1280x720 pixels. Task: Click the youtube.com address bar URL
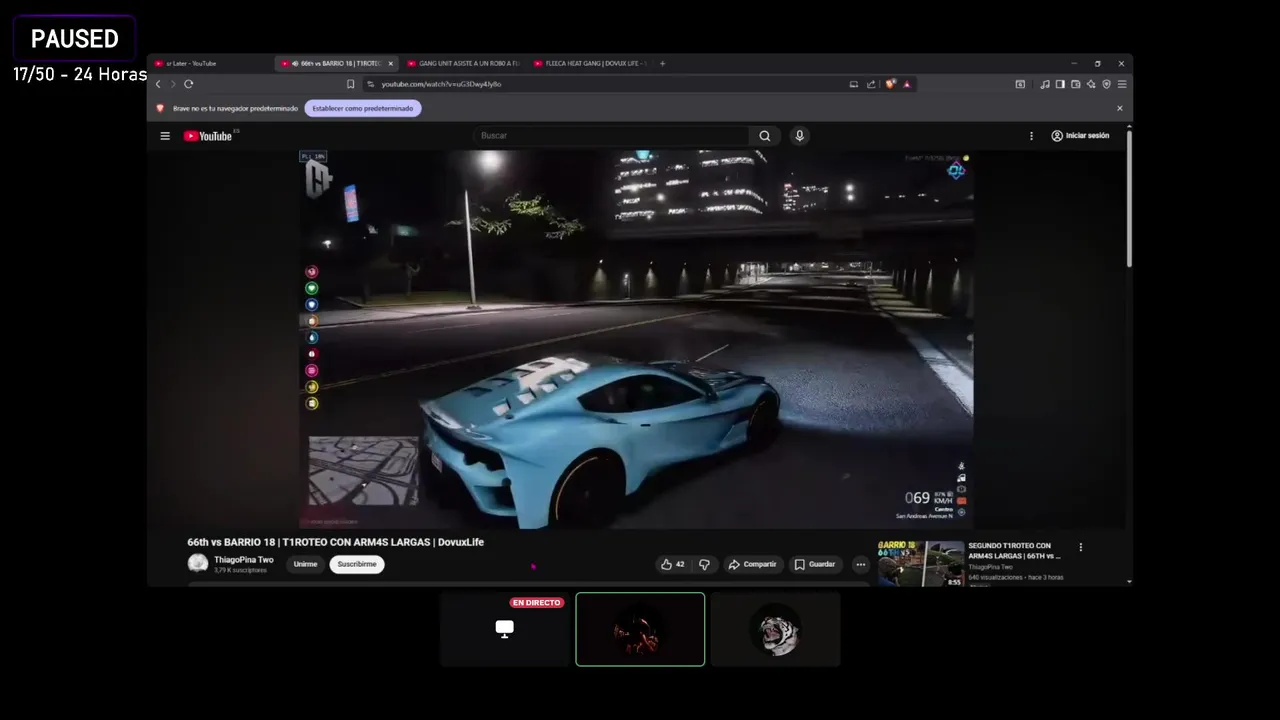pos(441,84)
